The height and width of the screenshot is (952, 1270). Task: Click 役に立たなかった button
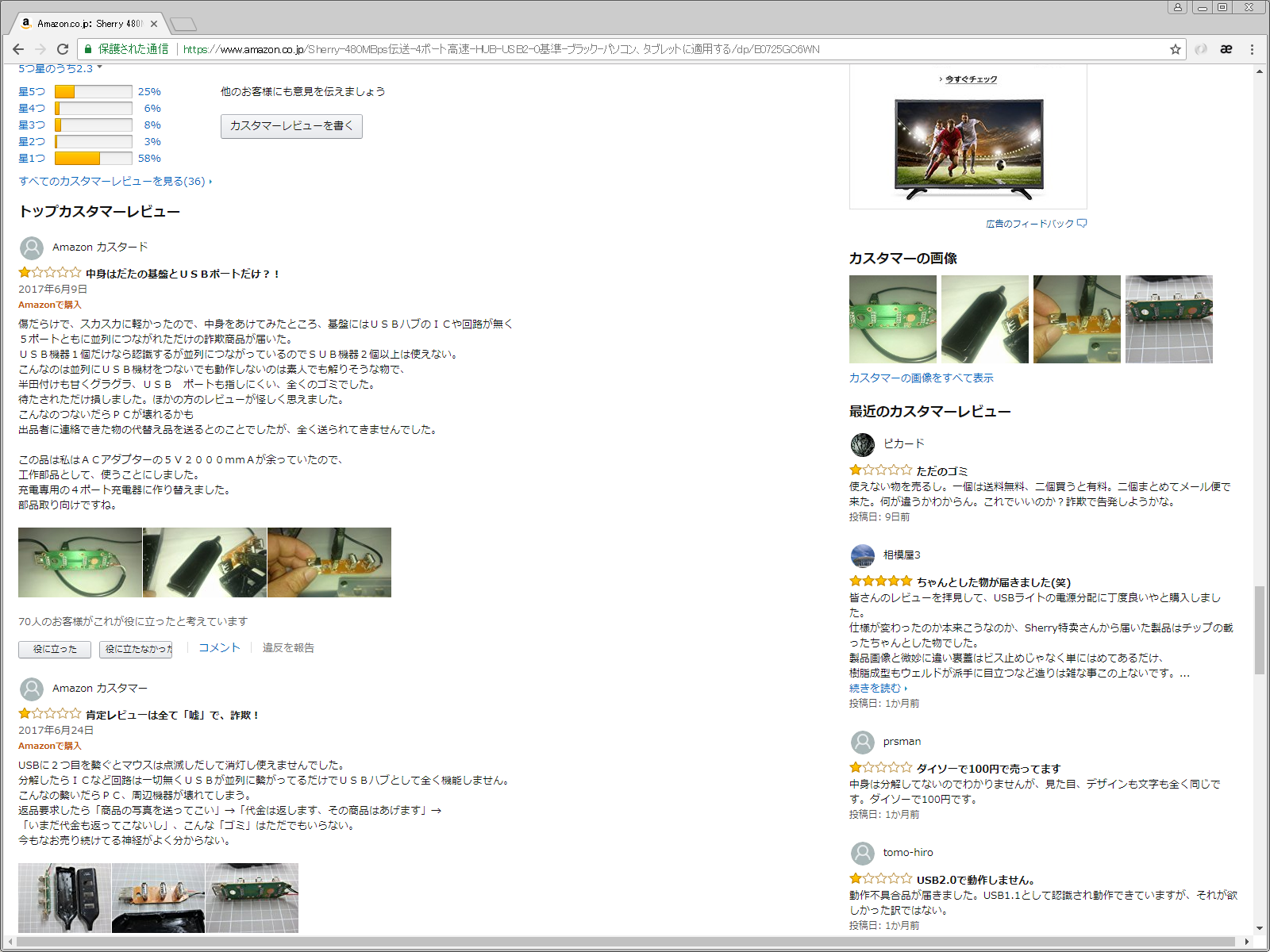pyautogui.click(x=136, y=649)
